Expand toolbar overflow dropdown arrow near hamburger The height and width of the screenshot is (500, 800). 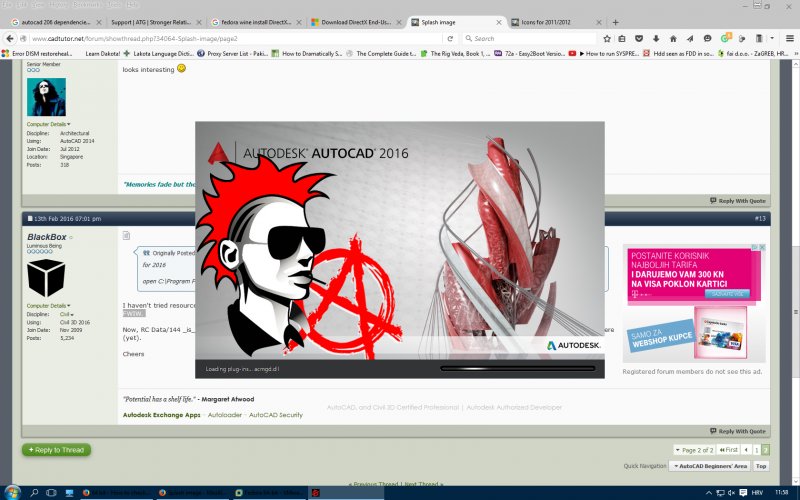coord(772,38)
